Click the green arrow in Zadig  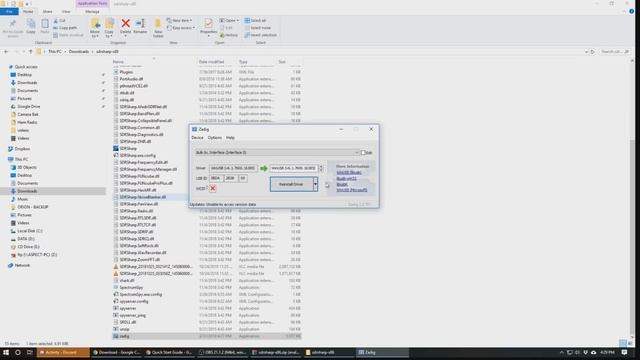[264, 168]
